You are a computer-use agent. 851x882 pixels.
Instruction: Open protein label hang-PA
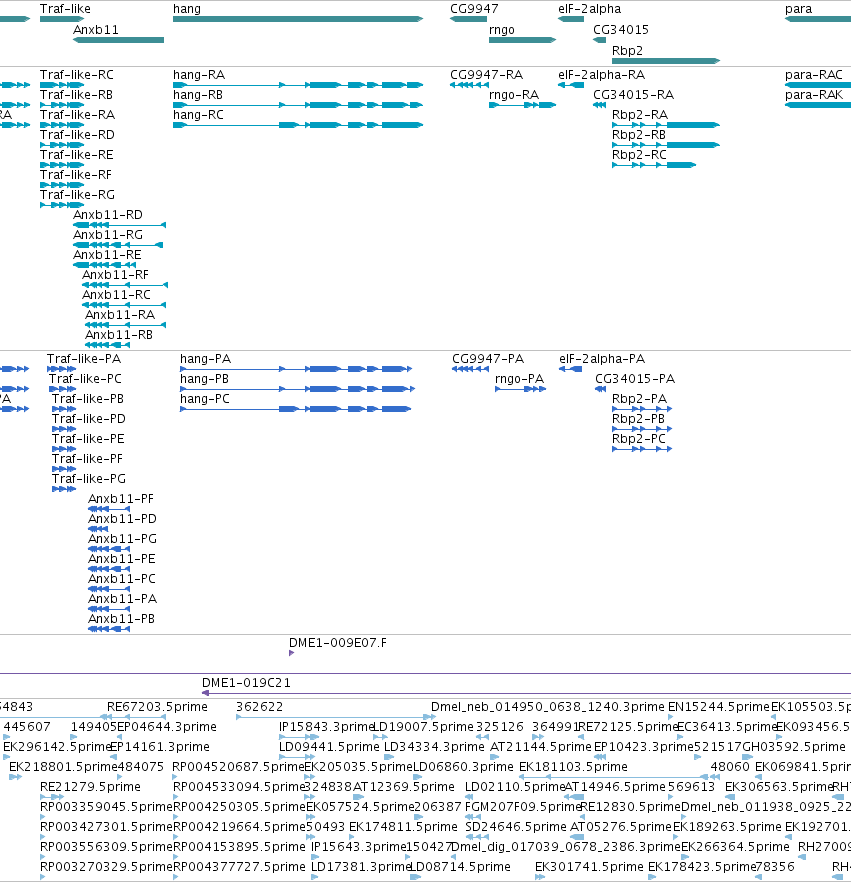pos(205,359)
